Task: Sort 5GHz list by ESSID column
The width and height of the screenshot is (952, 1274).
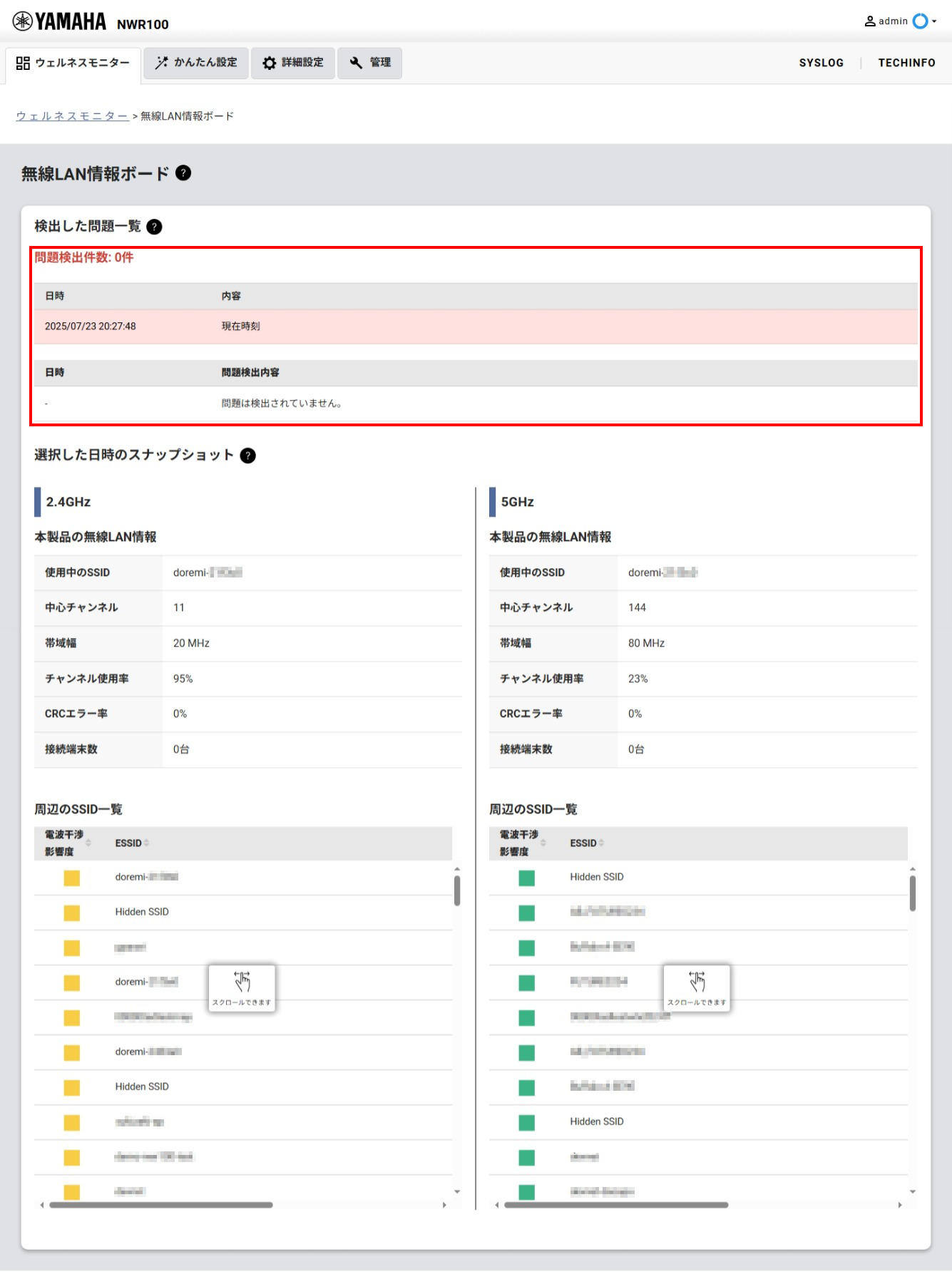Action: pos(601,843)
